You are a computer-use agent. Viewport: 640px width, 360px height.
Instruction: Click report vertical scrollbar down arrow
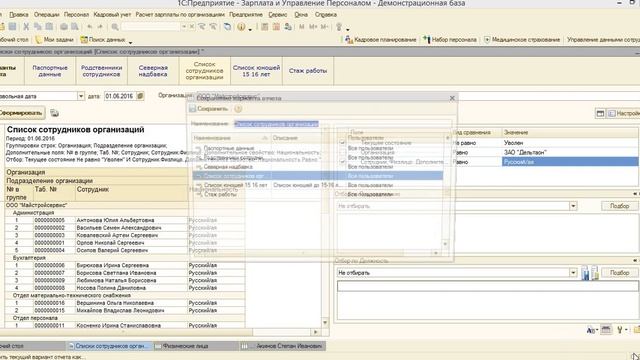[x=325, y=323]
